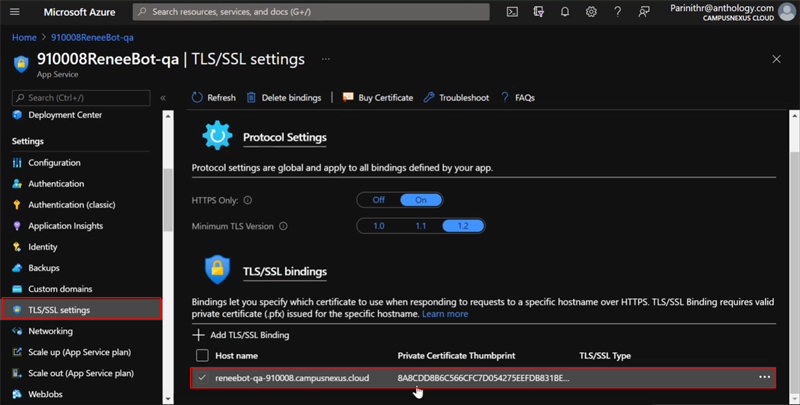Open Application Insights in sidebar
800x405 pixels.
[x=65, y=225]
